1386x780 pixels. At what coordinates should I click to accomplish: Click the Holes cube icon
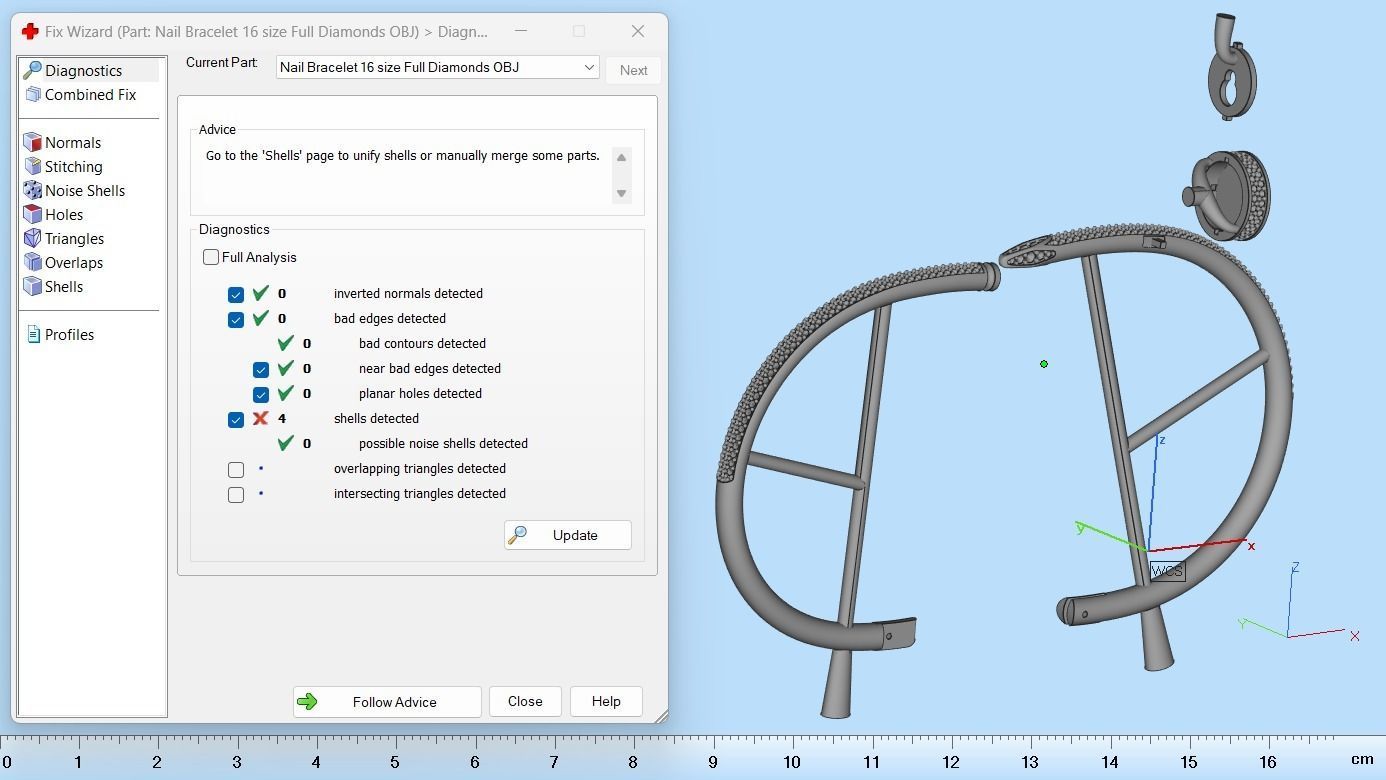[x=32, y=215]
